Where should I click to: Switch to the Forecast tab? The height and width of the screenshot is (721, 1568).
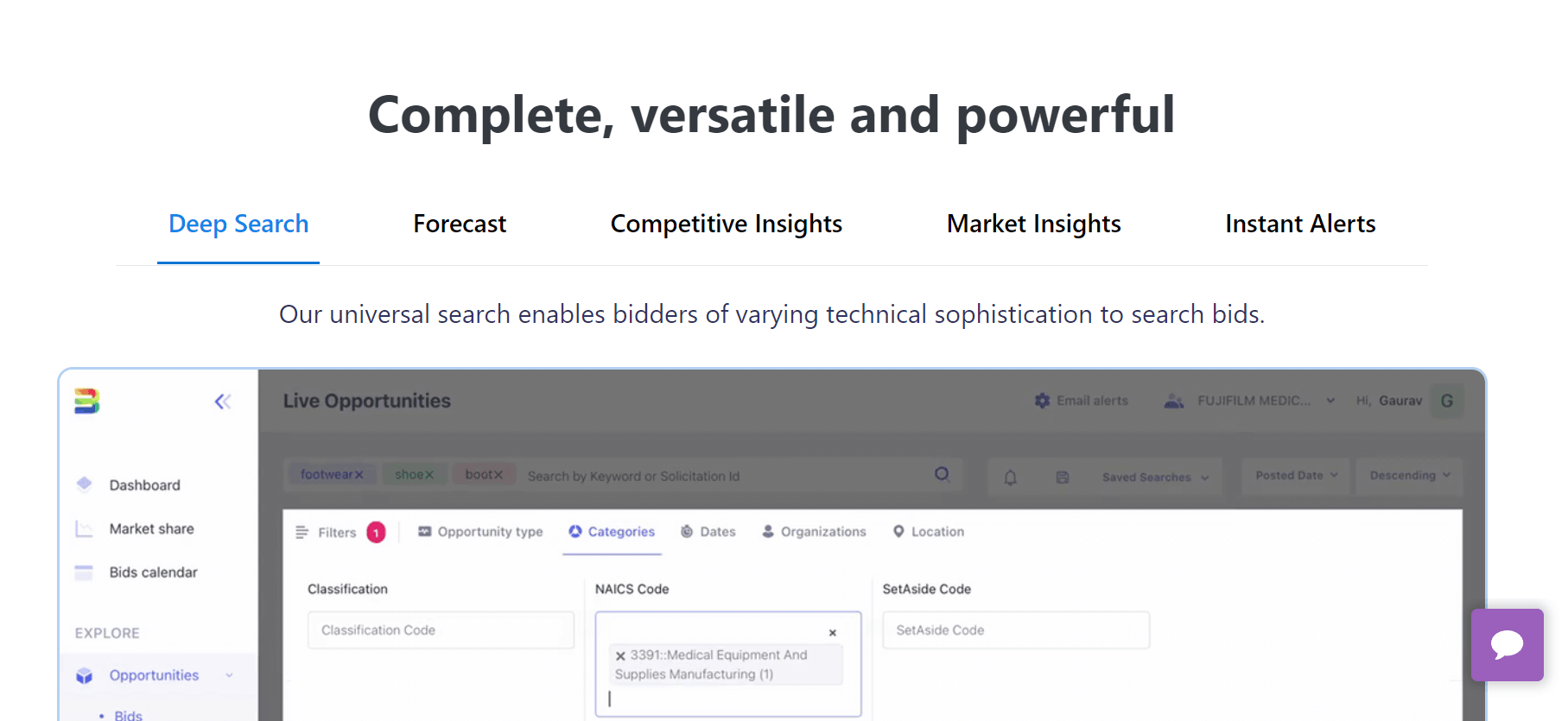[x=460, y=224]
